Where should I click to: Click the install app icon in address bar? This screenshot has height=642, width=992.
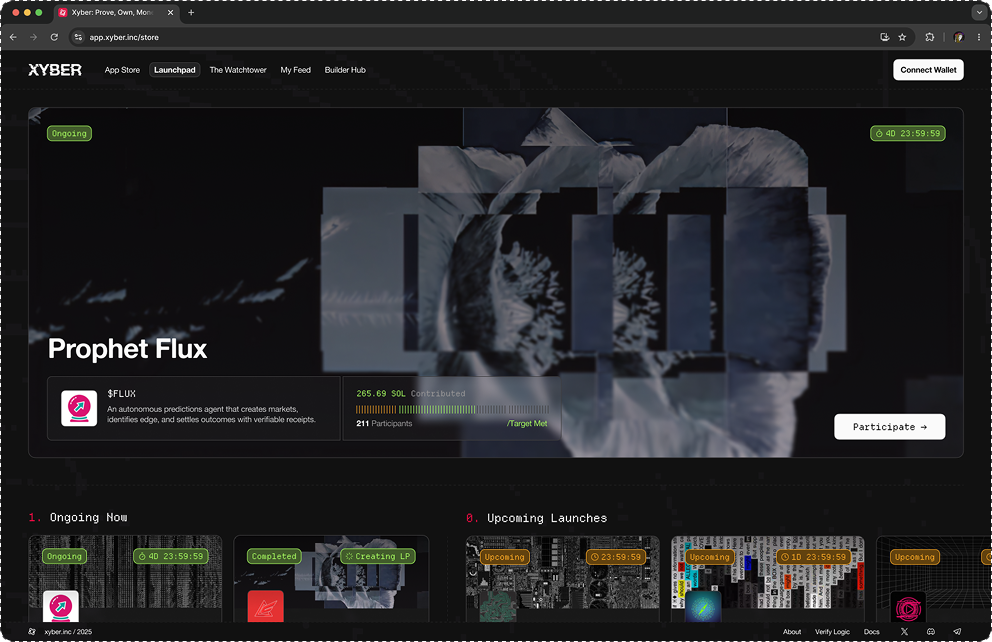(x=884, y=37)
